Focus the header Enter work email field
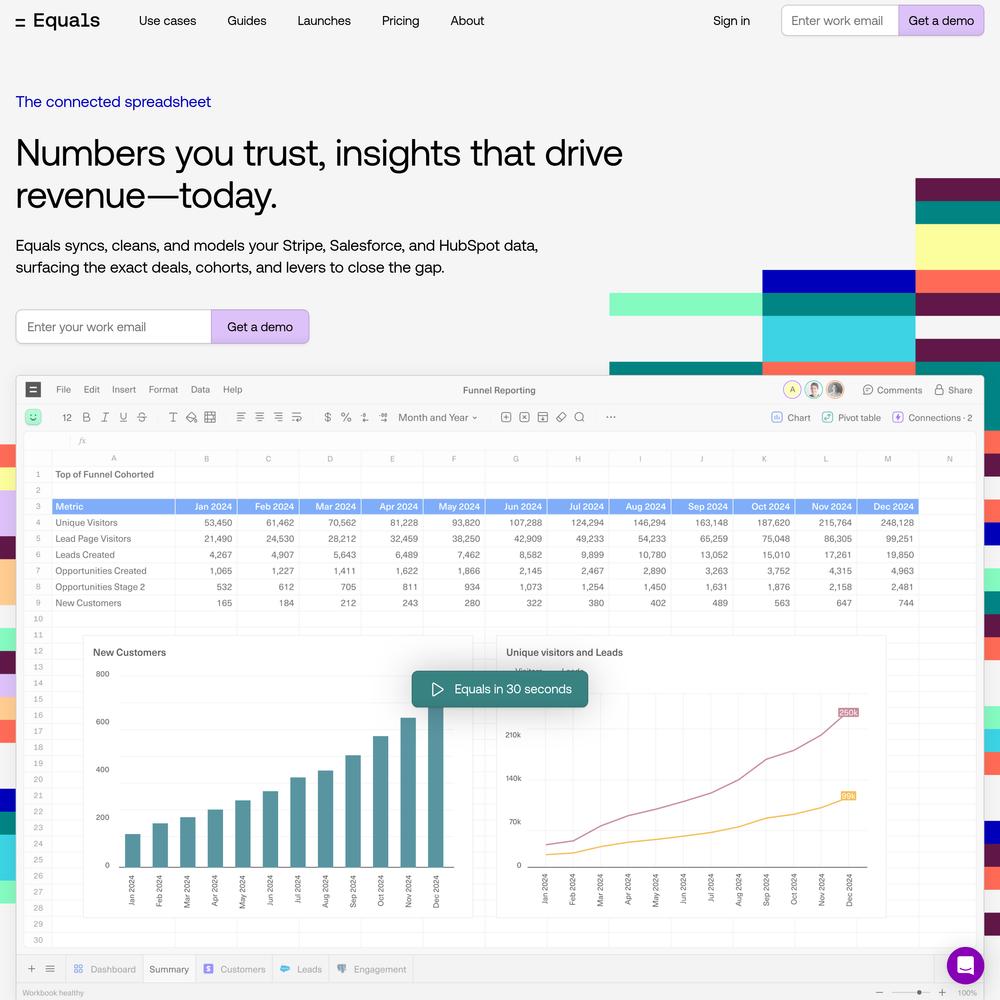This screenshot has height=1000, width=1000. click(839, 21)
